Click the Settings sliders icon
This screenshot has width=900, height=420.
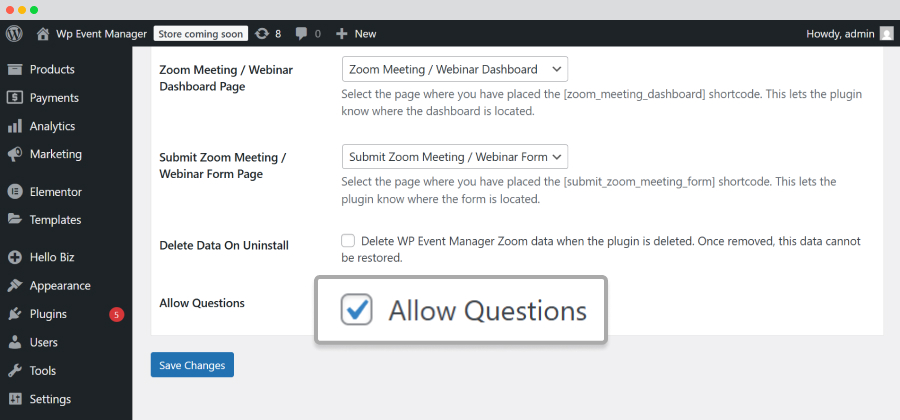15,399
